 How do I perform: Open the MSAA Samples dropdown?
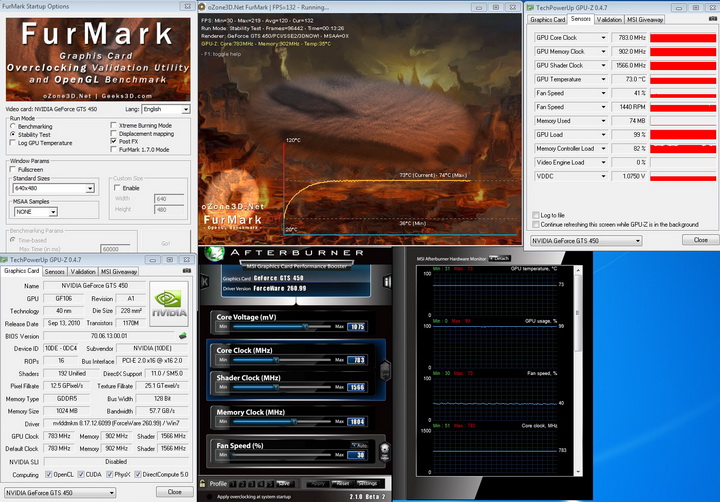point(55,212)
